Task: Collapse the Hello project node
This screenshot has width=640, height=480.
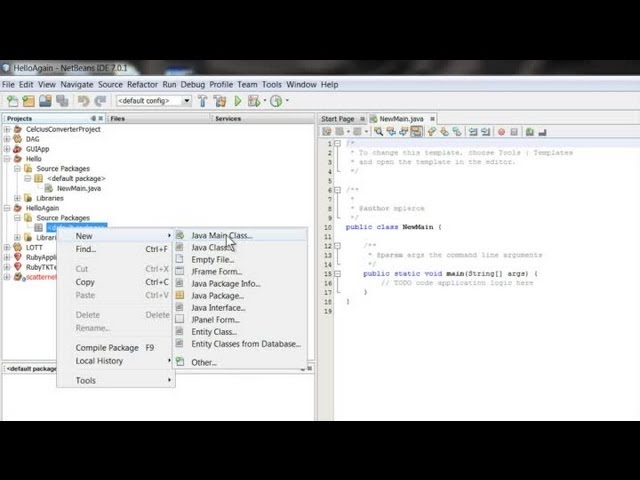Action: tap(7, 159)
